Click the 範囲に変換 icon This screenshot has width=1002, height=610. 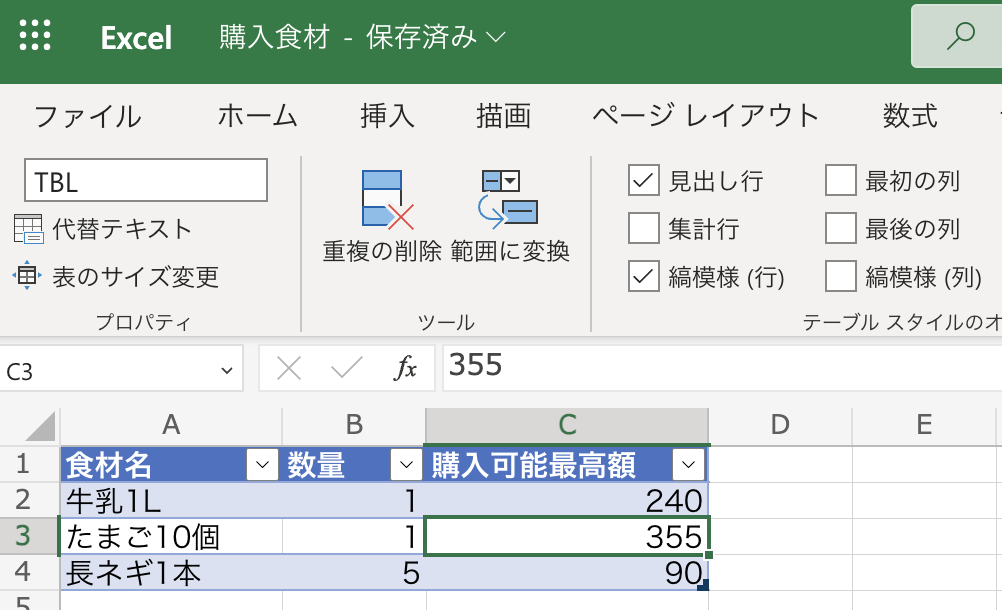pos(508,199)
